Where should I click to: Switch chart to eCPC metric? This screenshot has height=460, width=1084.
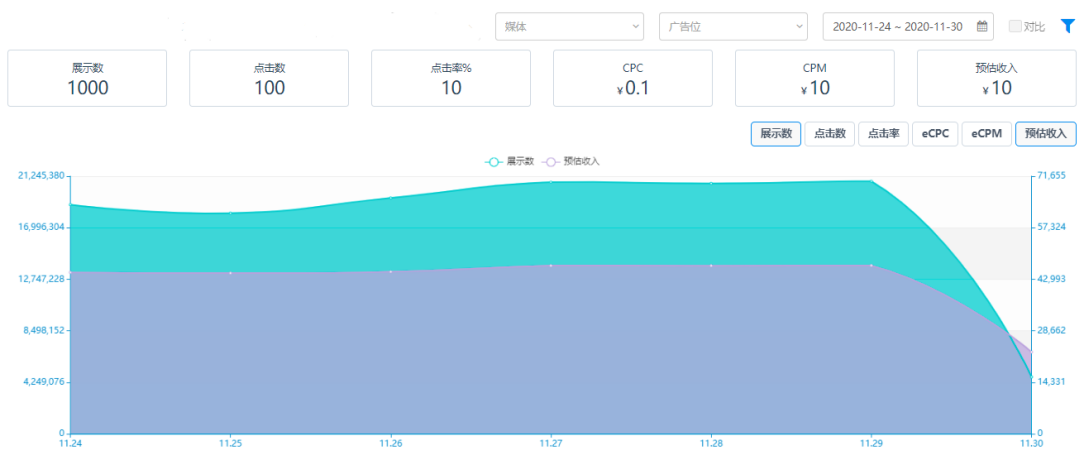pos(935,134)
